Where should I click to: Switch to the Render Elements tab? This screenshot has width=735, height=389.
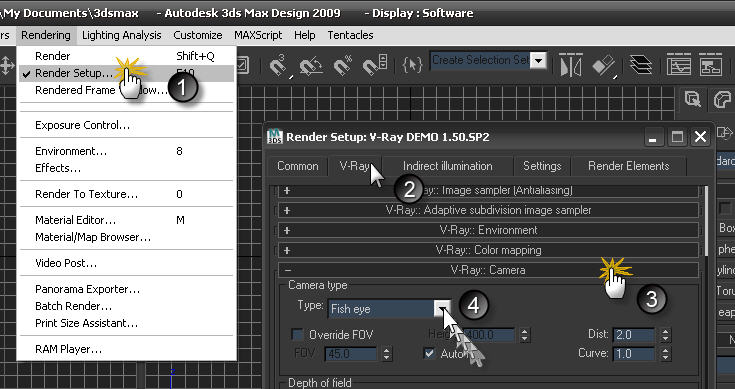click(x=629, y=166)
